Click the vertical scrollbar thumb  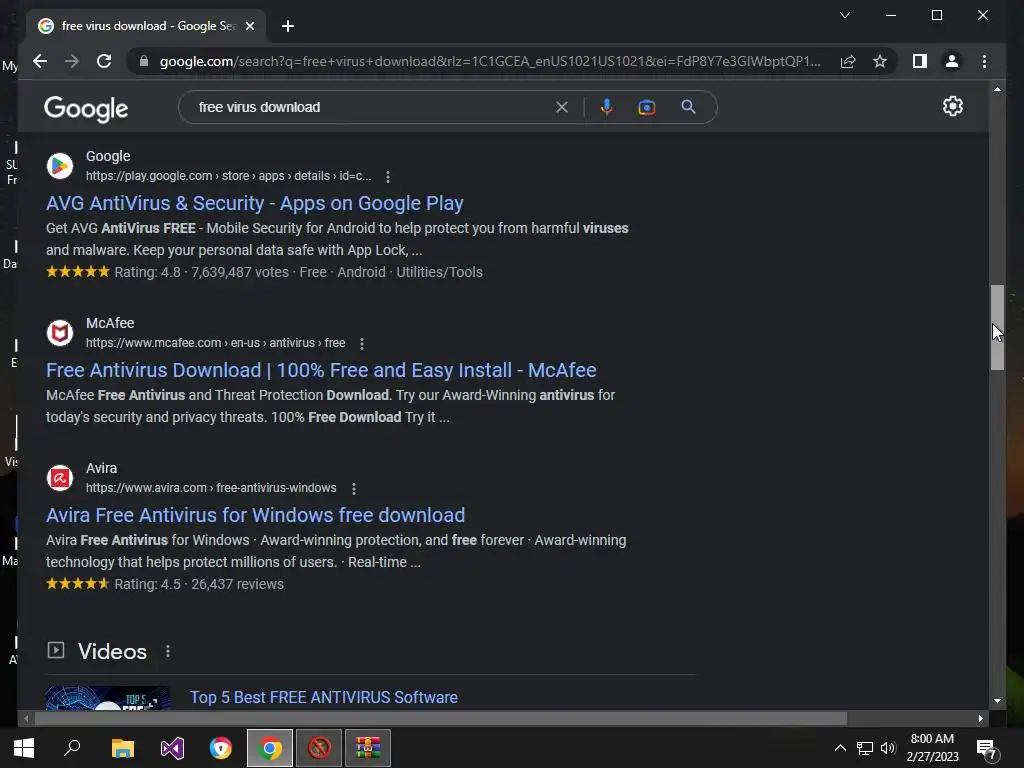click(997, 328)
